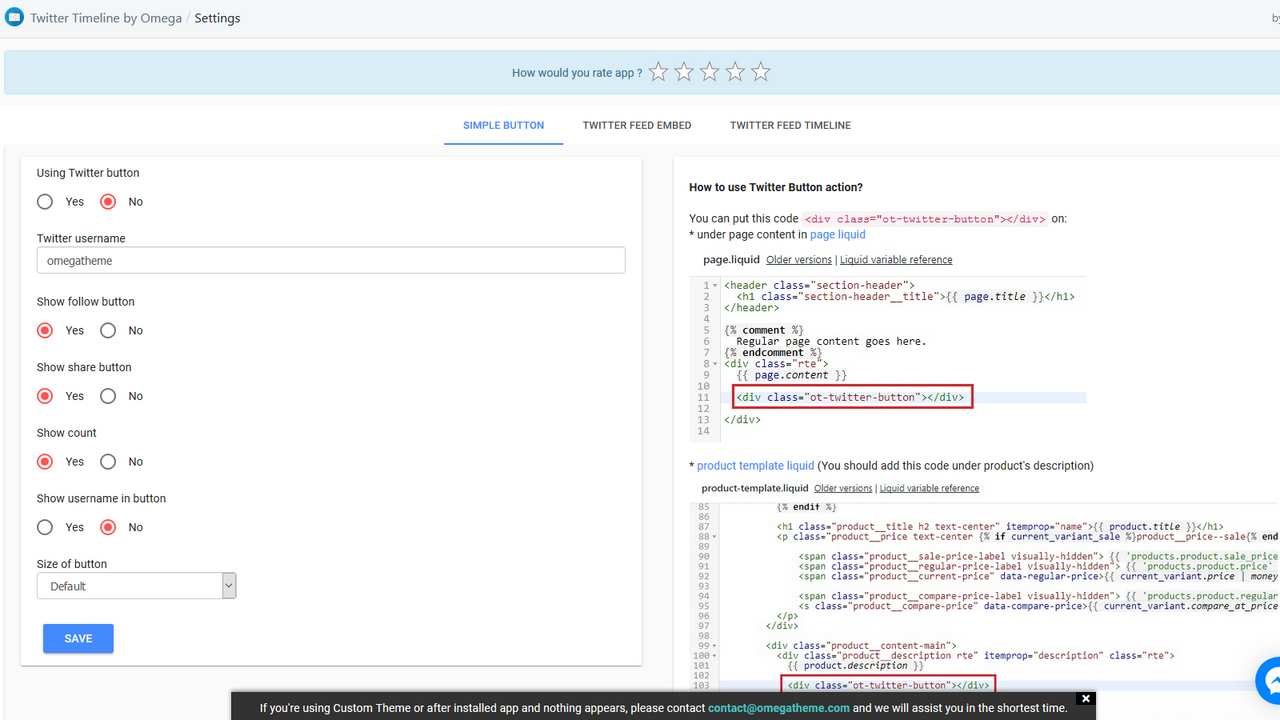Screen dimensions: 1280x720
Task: Select Yes for Using Twitter button
Action: point(45,202)
